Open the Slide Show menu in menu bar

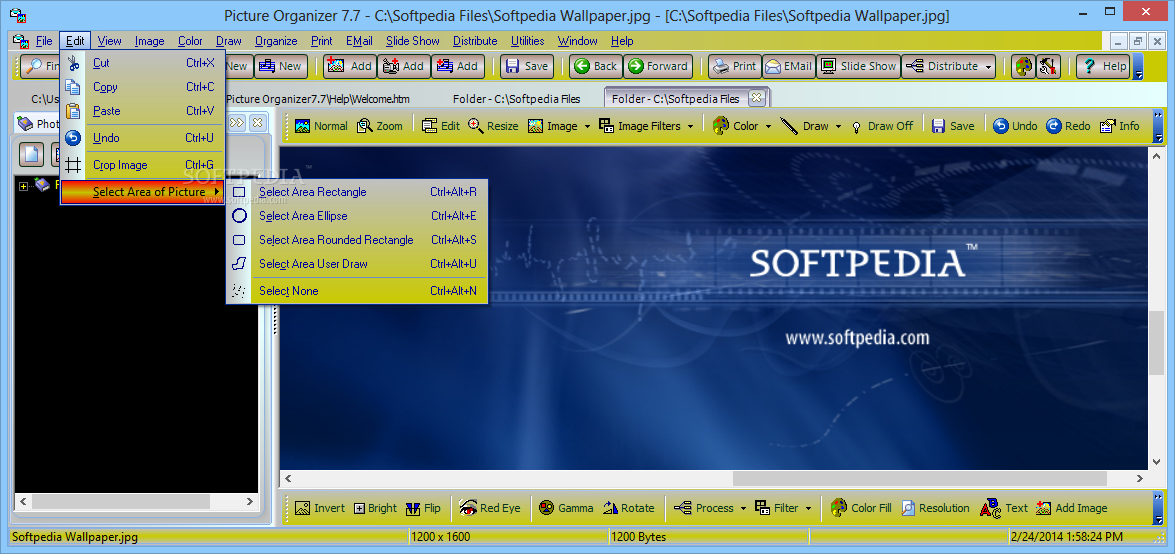(413, 41)
